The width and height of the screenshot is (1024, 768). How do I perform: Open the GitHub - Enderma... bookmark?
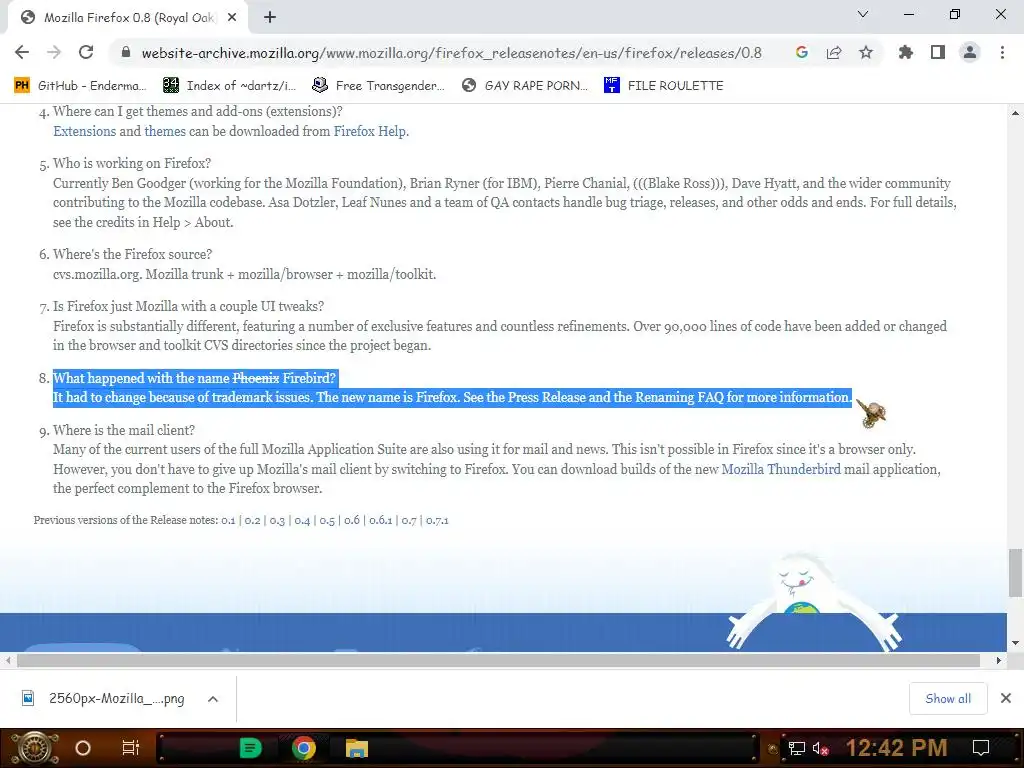(80, 86)
